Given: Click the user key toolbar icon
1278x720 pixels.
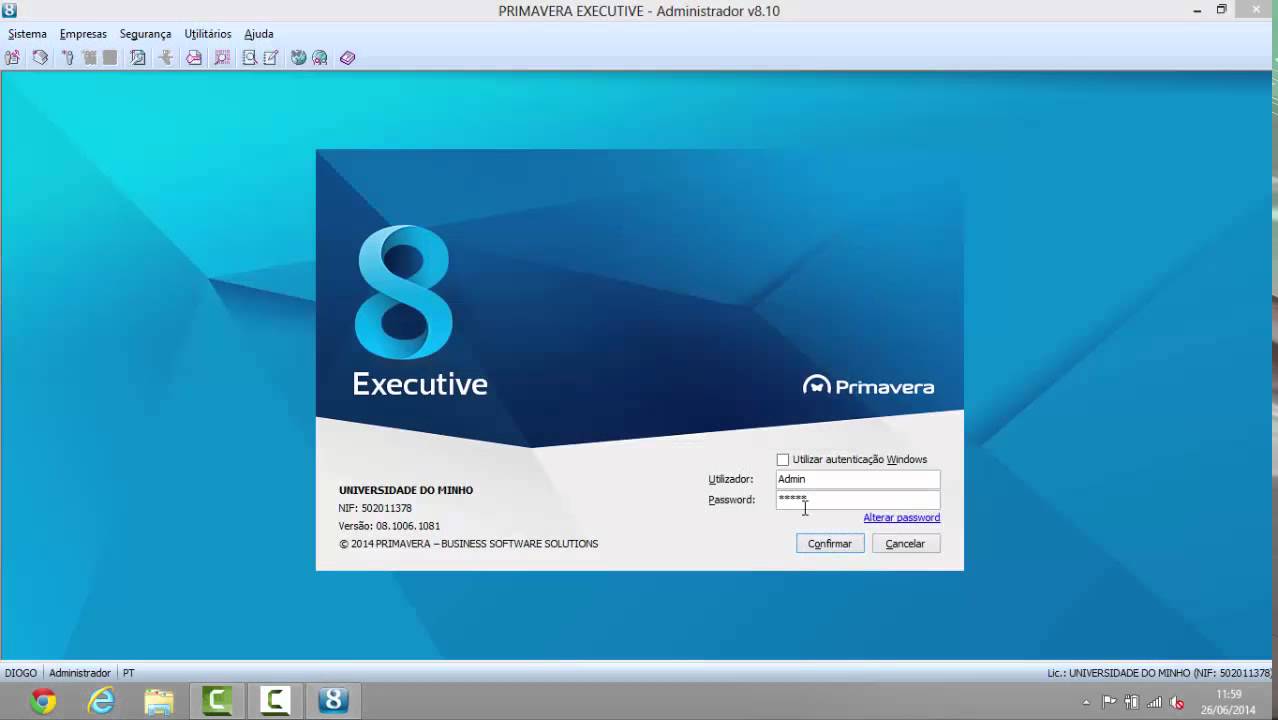Looking at the screenshot, I should pos(68,58).
